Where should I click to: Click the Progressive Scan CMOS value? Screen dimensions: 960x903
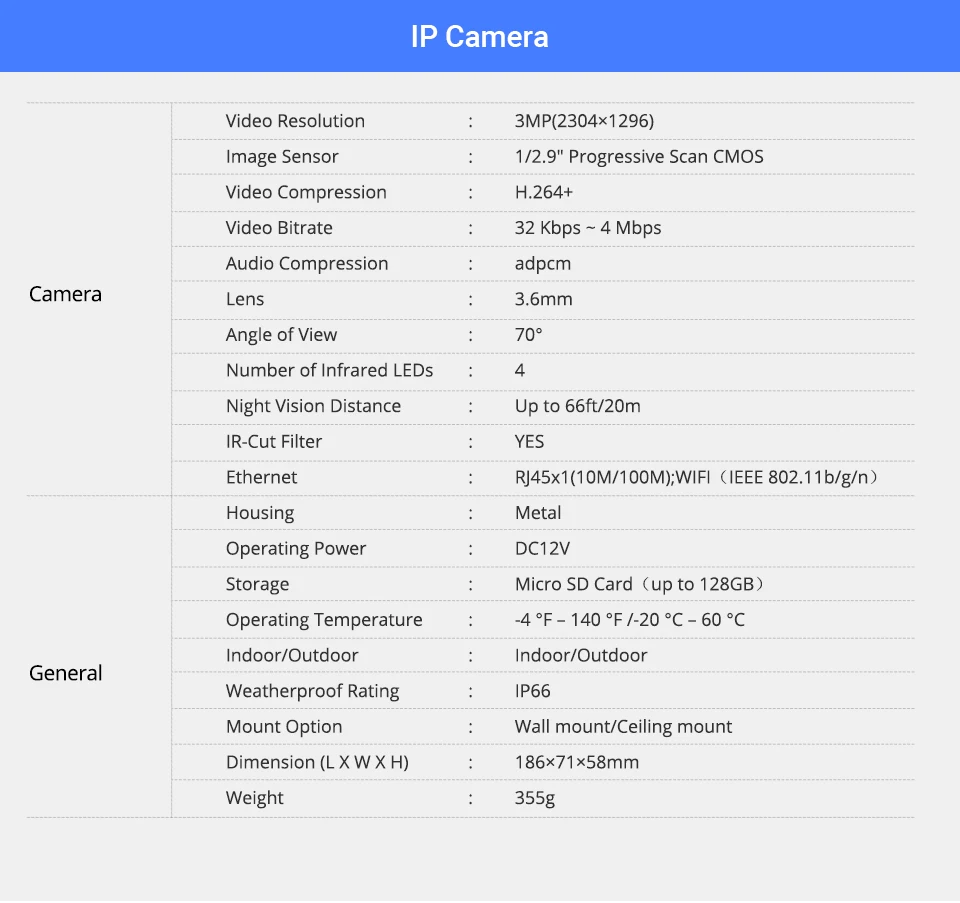639,157
